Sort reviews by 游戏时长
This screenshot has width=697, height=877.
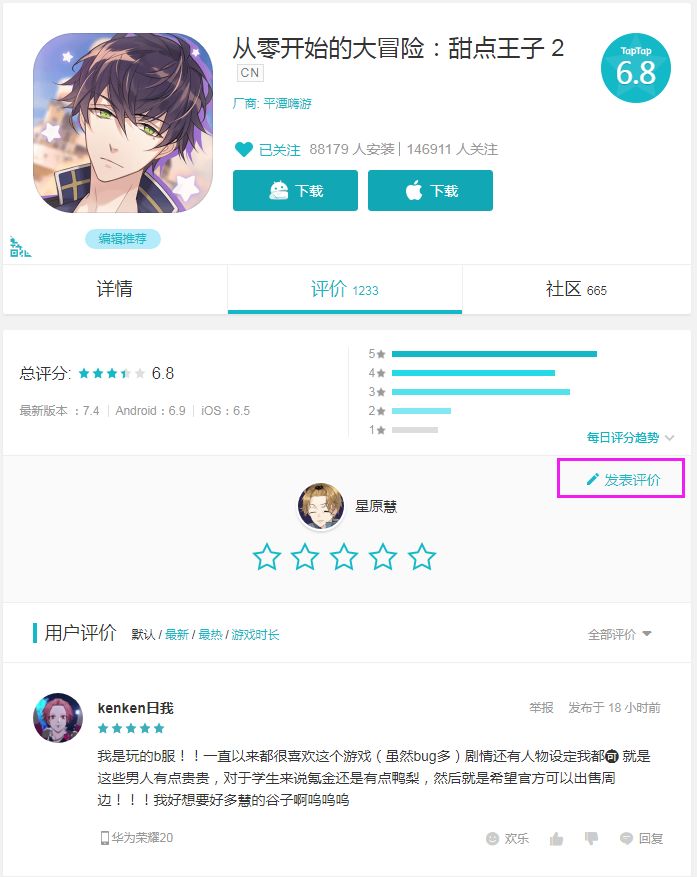click(x=255, y=635)
